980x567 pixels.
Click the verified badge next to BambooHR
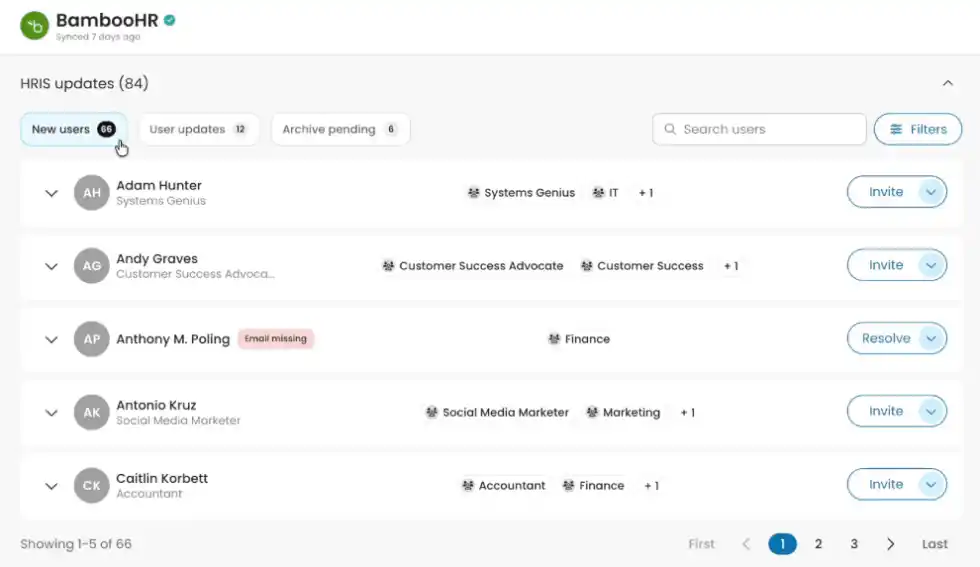point(169,20)
